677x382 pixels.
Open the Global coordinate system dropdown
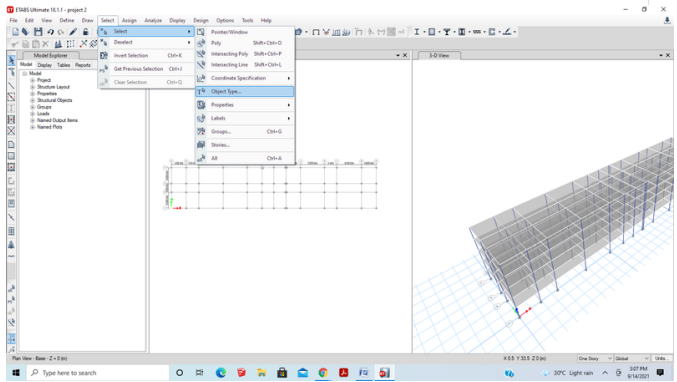click(x=632, y=358)
